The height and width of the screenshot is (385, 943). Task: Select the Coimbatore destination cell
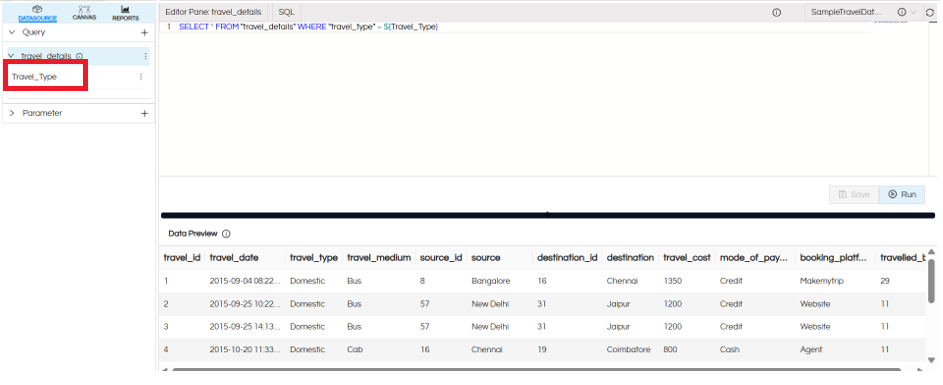click(x=628, y=350)
